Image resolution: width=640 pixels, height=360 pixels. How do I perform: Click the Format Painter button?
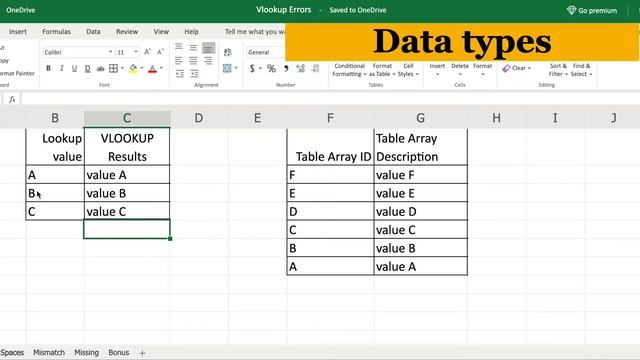(17, 73)
